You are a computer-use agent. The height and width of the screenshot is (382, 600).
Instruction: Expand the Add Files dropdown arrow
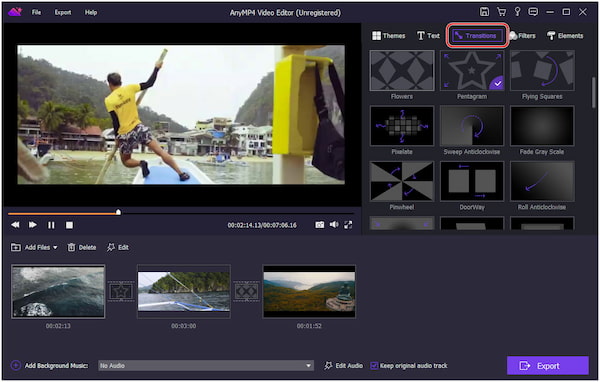(55, 248)
